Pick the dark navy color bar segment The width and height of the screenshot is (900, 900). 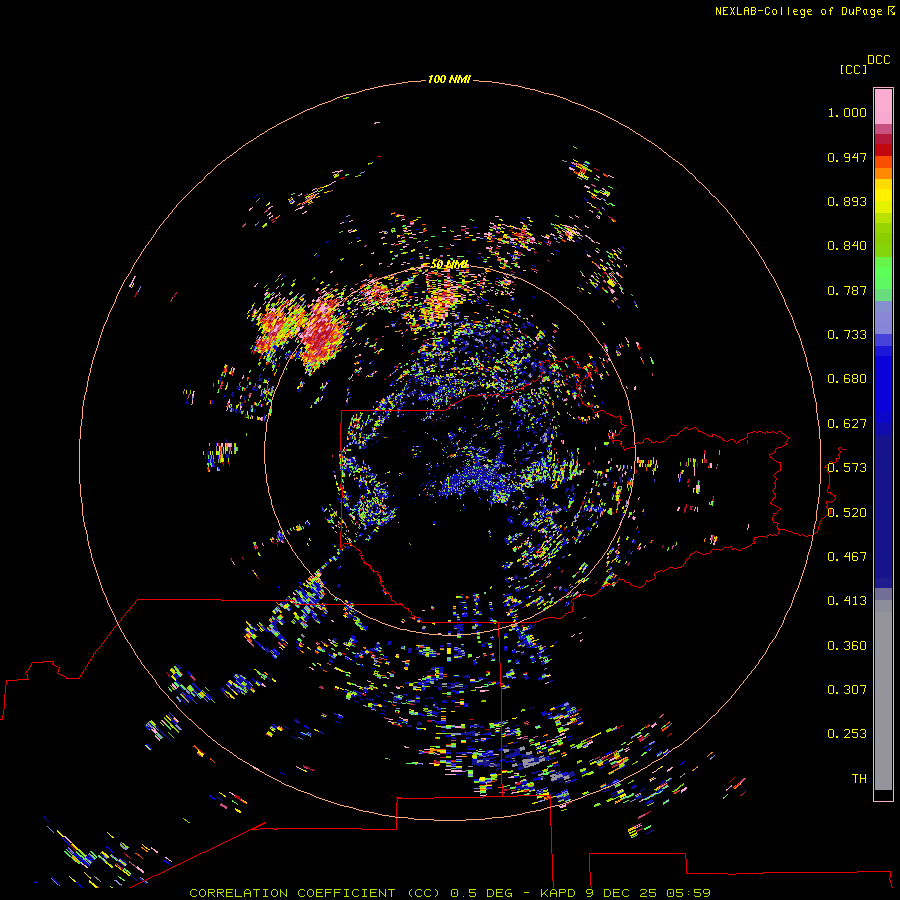(883, 506)
